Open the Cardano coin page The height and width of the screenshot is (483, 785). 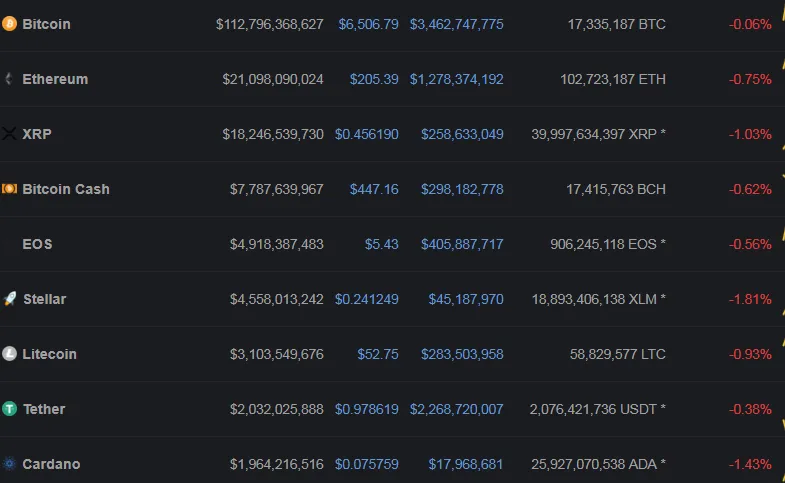[x=51, y=464]
